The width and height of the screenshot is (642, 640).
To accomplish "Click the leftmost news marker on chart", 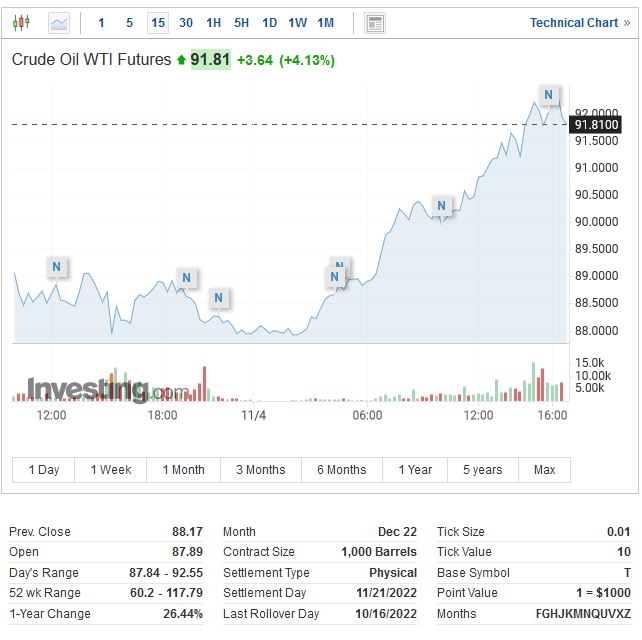I will click(57, 267).
